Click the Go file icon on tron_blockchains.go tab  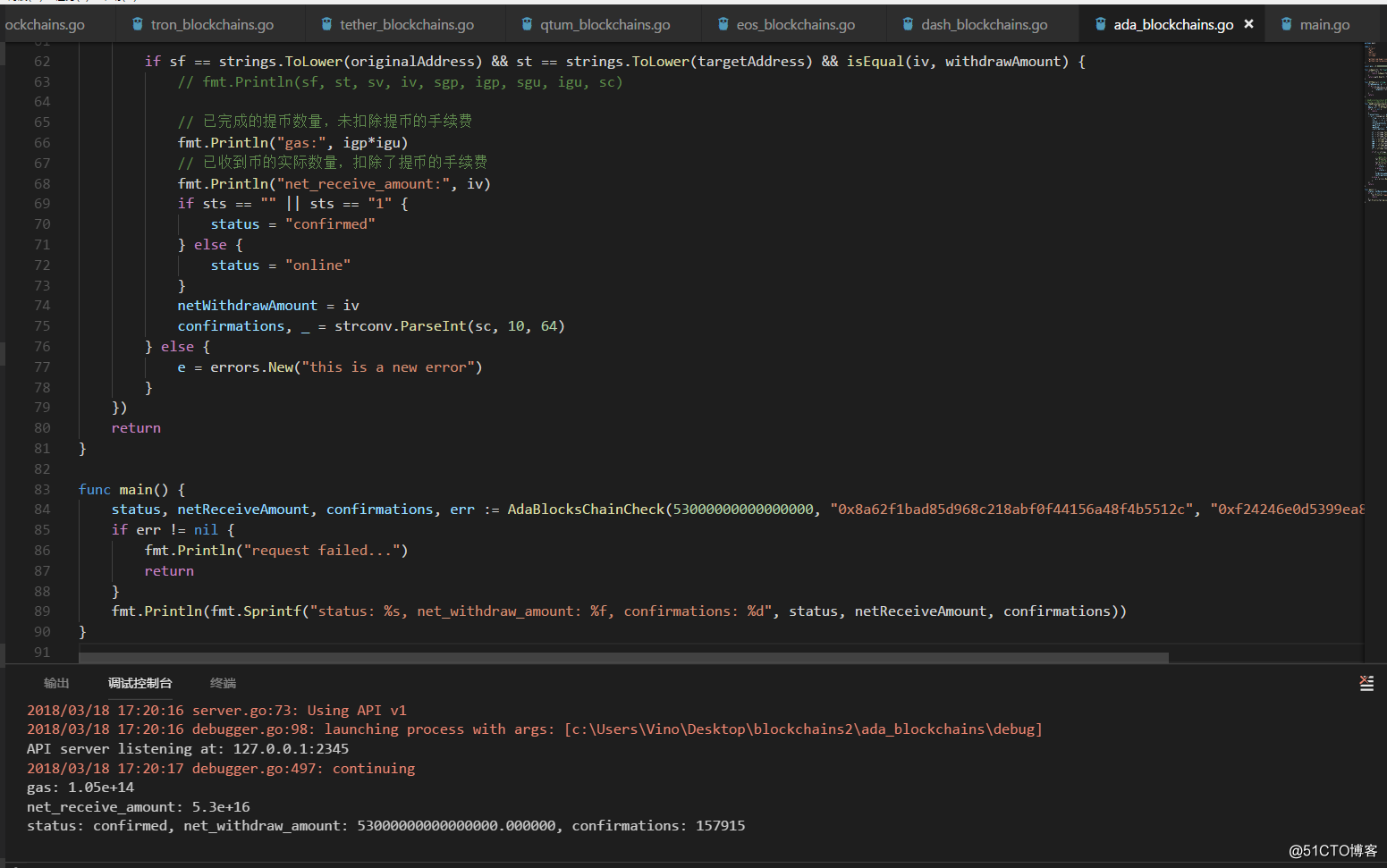[138, 24]
